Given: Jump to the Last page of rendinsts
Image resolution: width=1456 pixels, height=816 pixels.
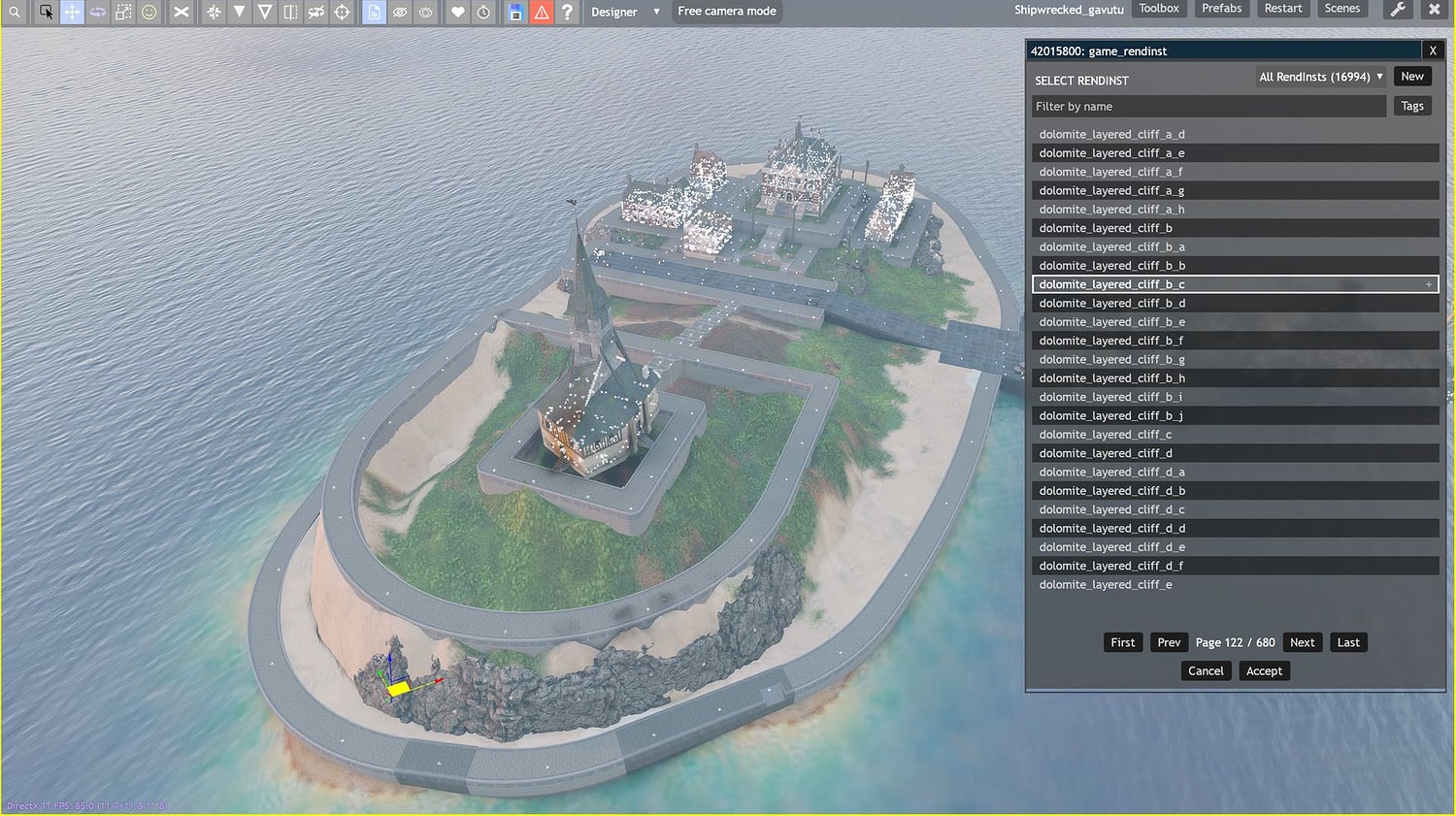Looking at the screenshot, I should [x=1348, y=641].
